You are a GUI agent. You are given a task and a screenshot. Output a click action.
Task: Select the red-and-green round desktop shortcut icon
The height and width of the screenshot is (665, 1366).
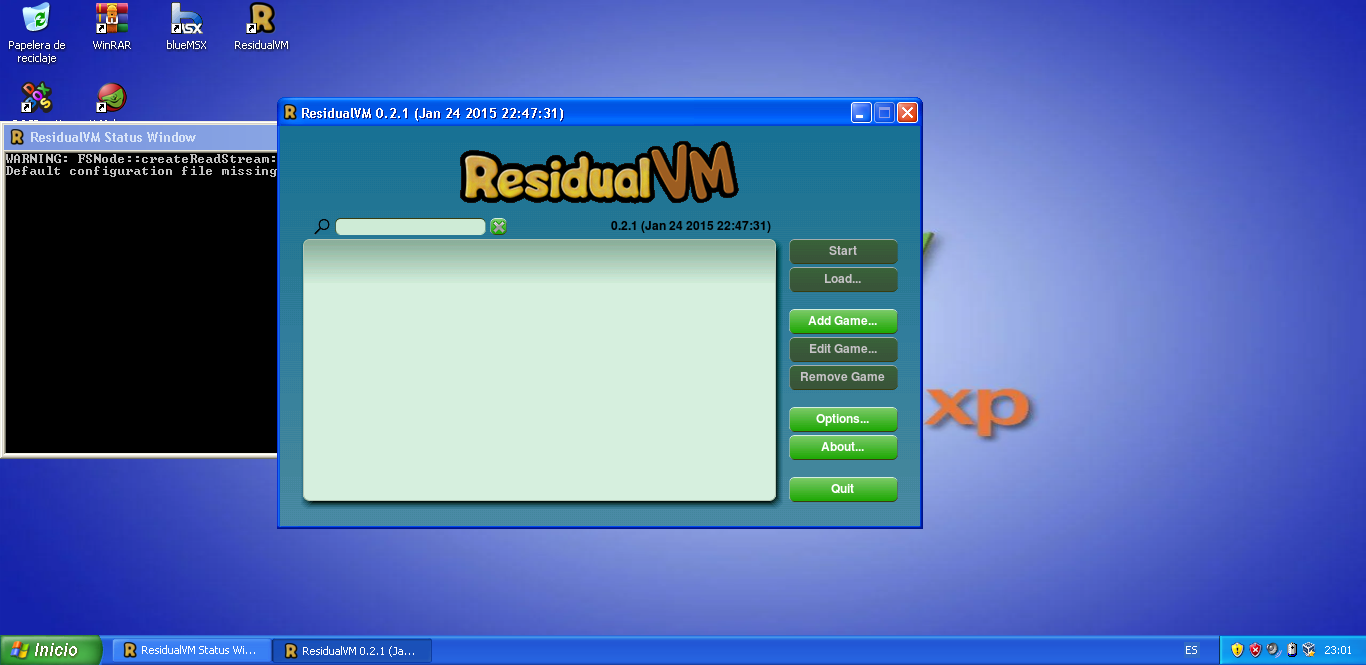coord(111,98)
